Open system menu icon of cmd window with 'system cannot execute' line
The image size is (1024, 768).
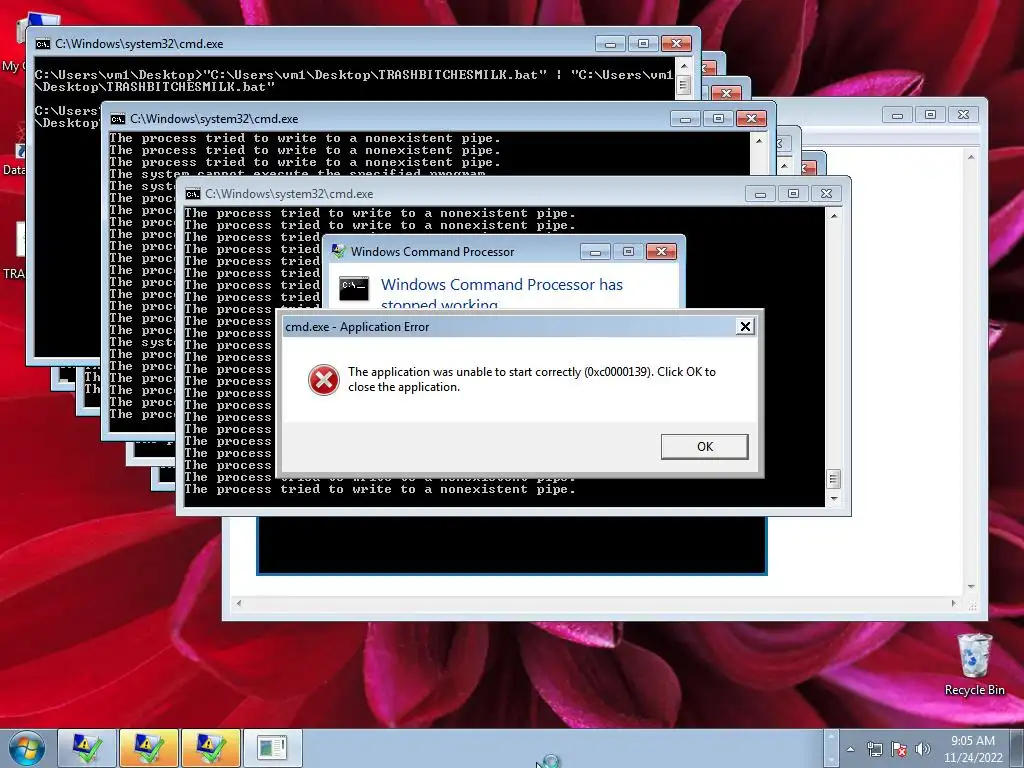[118, 119]
